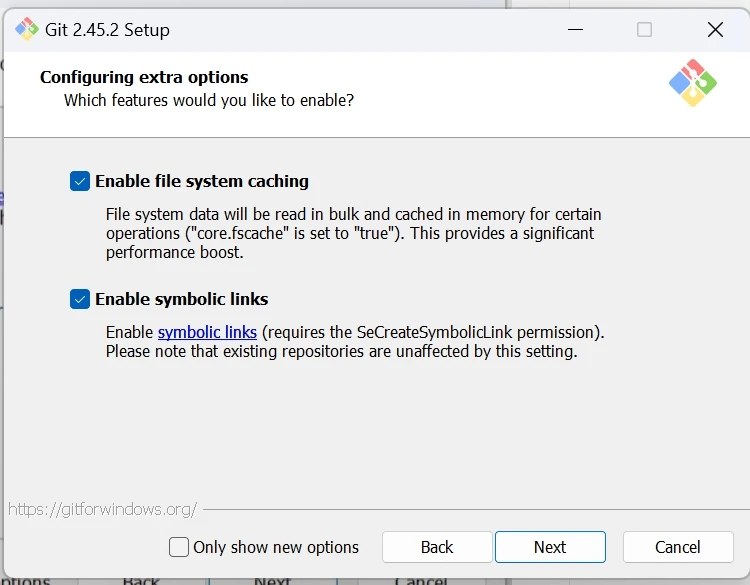Select the 'Configuring extra options' heading
750x585 pixels.
click(144, 77)
